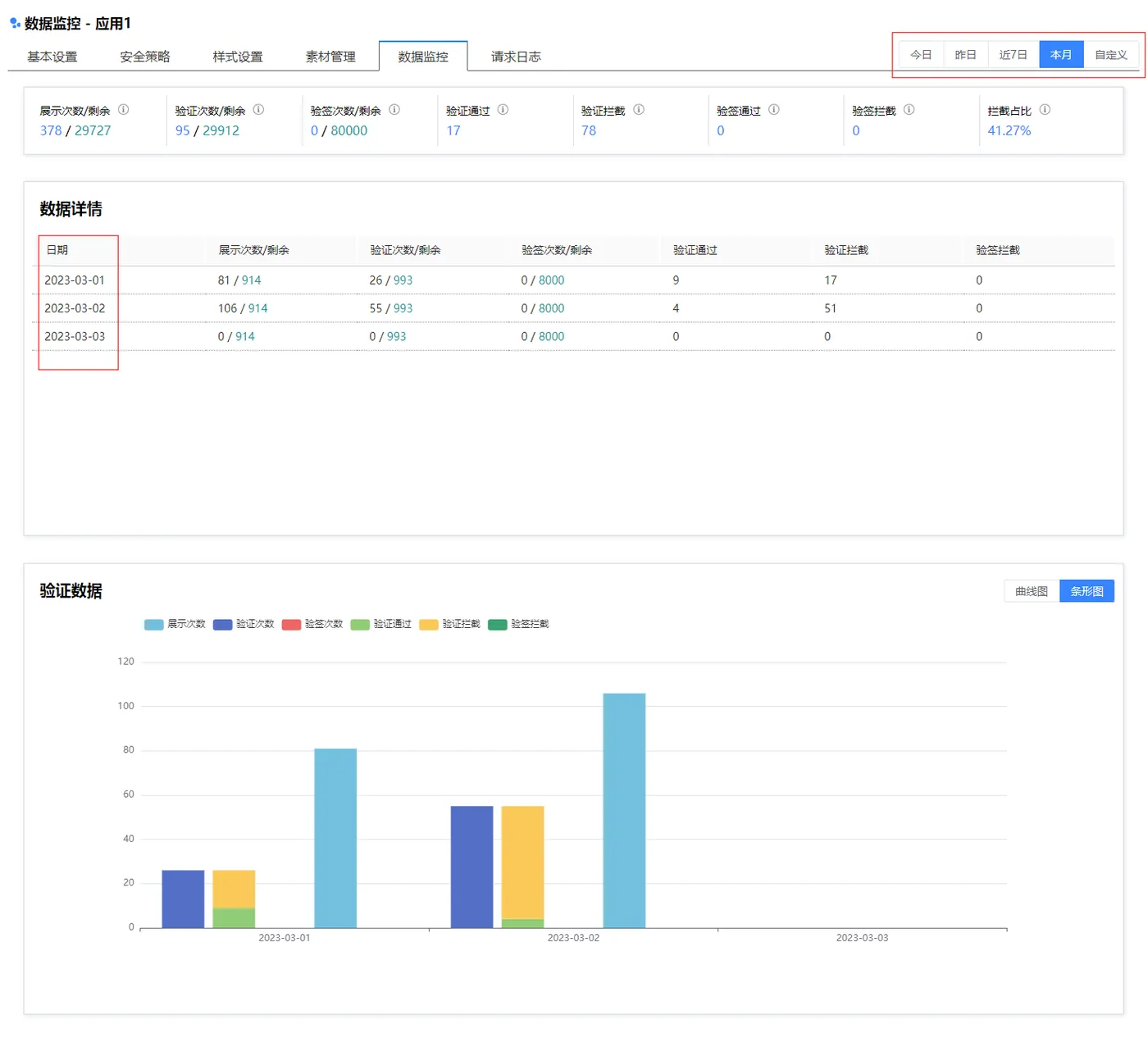Click the 2023-03-03 chart axis label

tap(862, 938)
